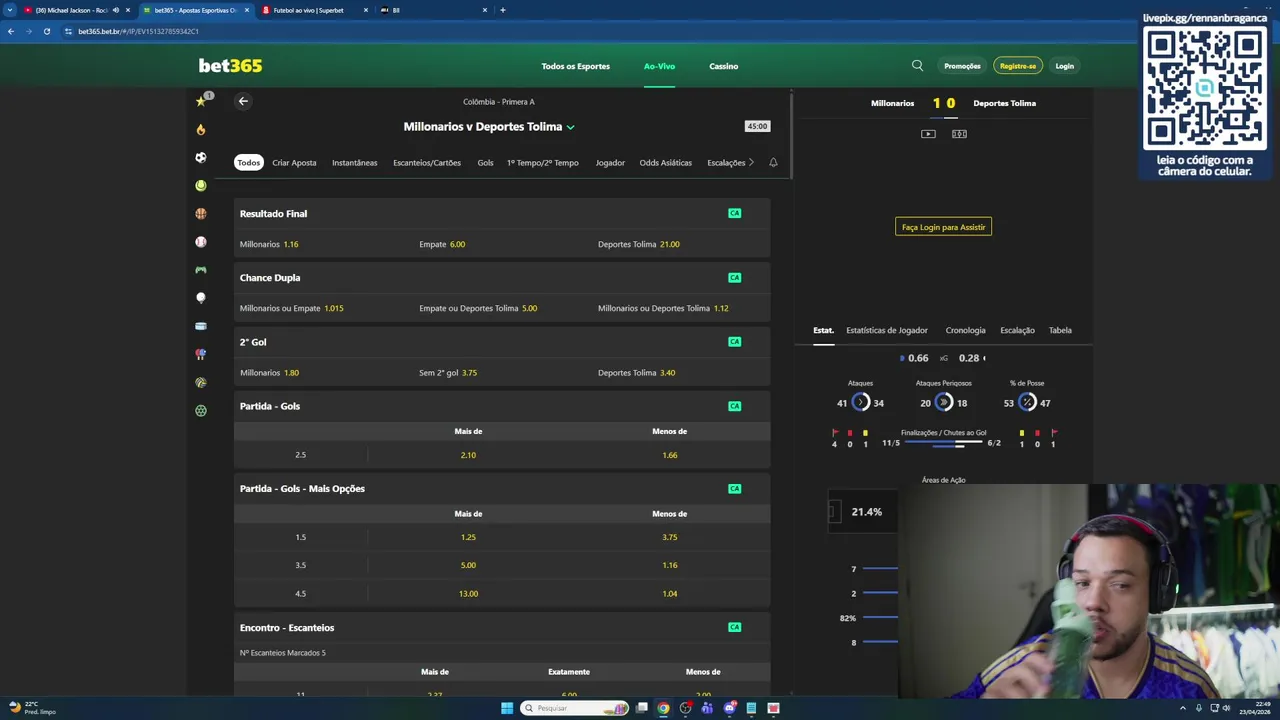The width and height of the screenshot is (1280, 720).
Task: Select the esports gamepad icon
Action: [201, 270]
